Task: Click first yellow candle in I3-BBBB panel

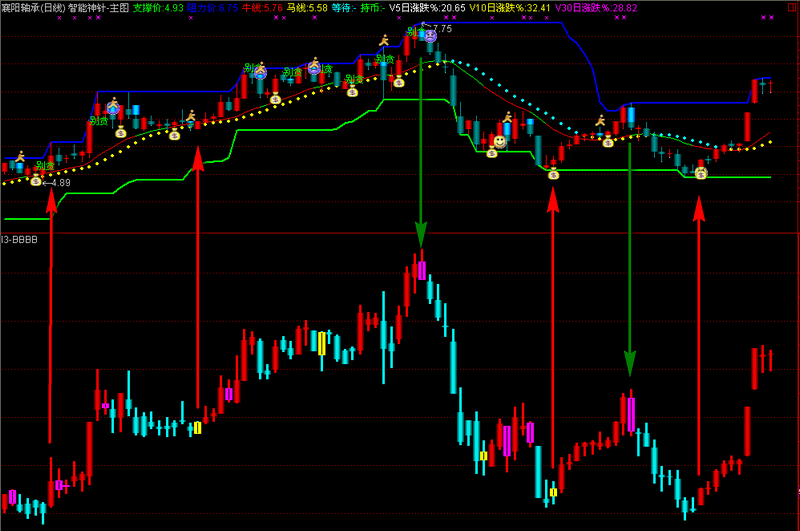Action: tap(197, 428)
